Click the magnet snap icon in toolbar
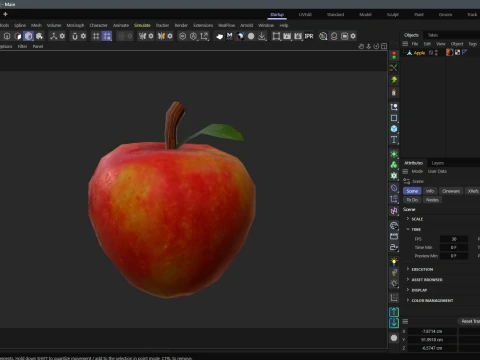 click(75, 36)
